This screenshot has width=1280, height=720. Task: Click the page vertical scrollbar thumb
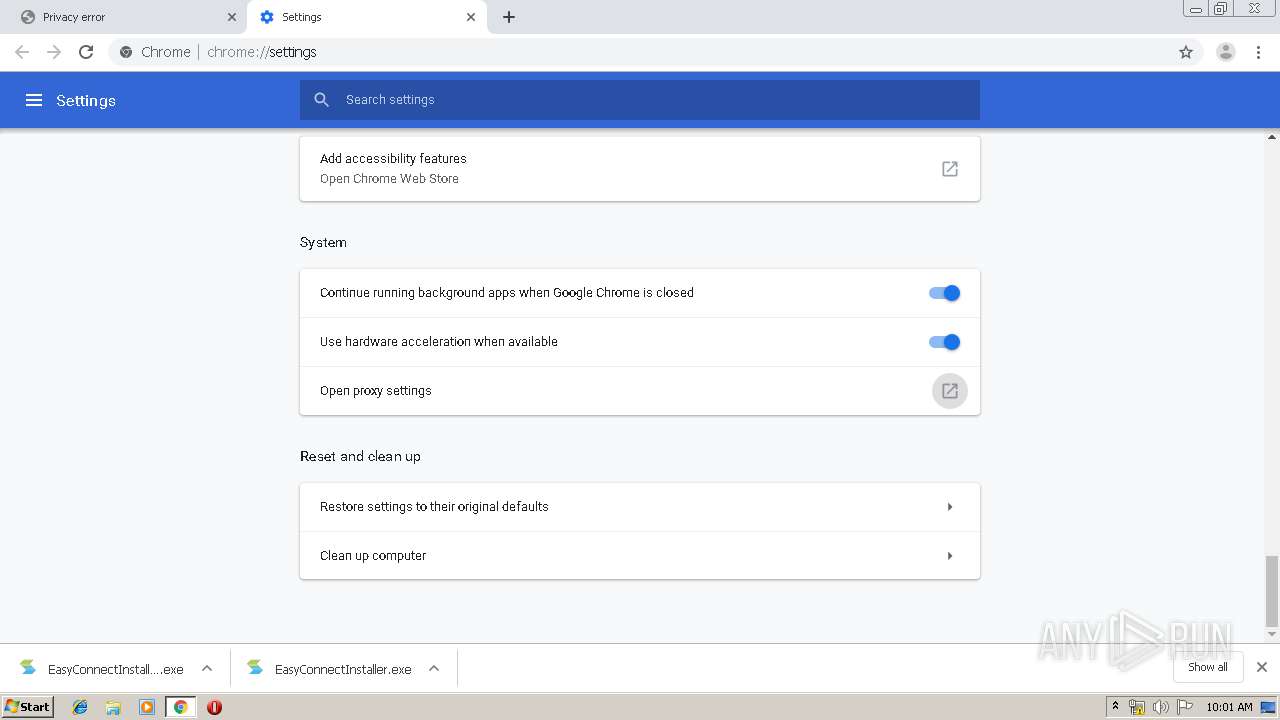(x=1272, y=591)
